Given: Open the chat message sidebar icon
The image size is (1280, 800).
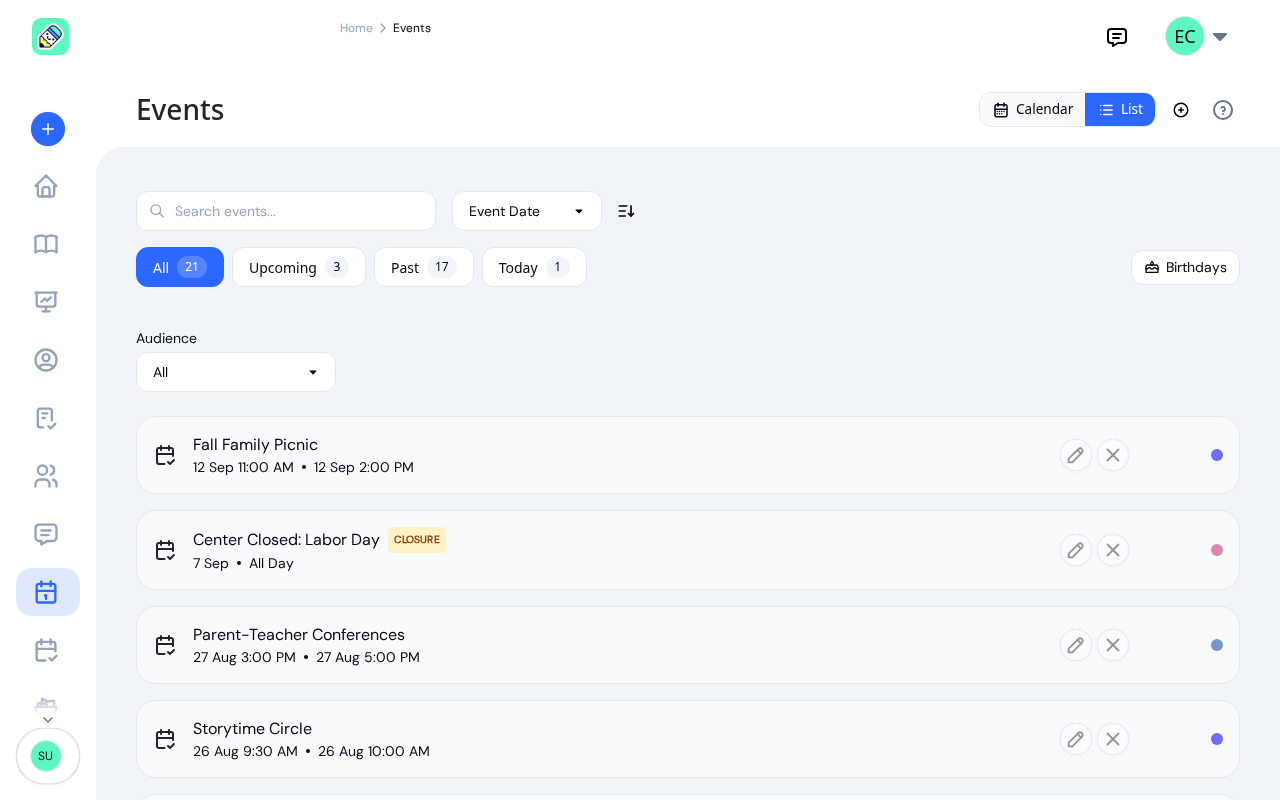Looking at the screenshot, I should coord(46,534).
